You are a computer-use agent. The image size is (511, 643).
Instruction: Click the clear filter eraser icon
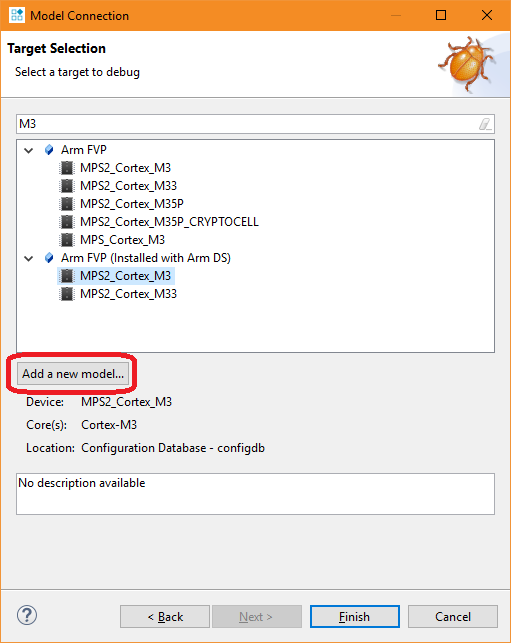click(x=485, y=124)
